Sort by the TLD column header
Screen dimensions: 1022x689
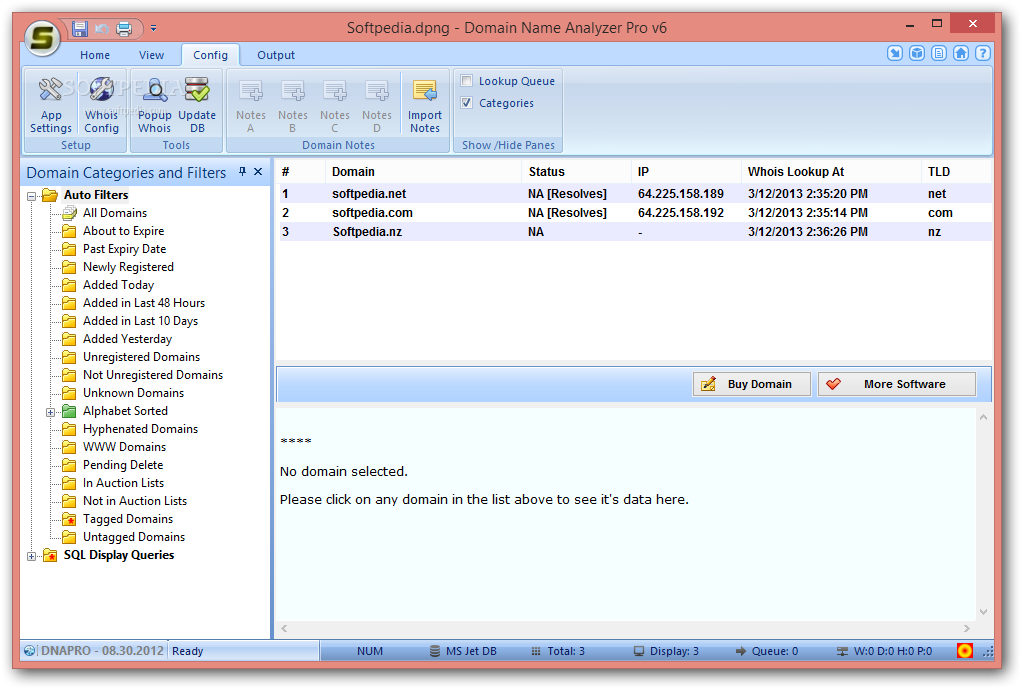pyautogui.click(x=956, y=172)
